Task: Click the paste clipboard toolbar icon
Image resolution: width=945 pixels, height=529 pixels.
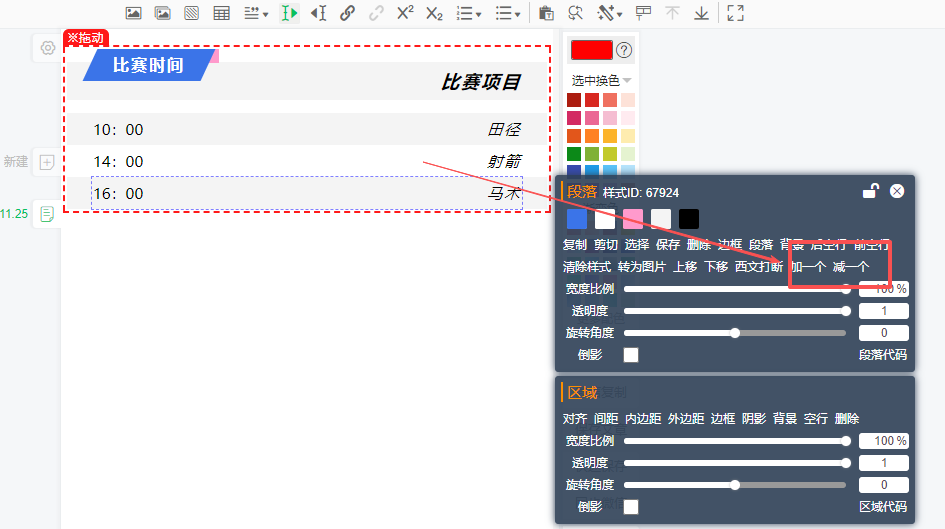Action: click(x=546, y=13)
